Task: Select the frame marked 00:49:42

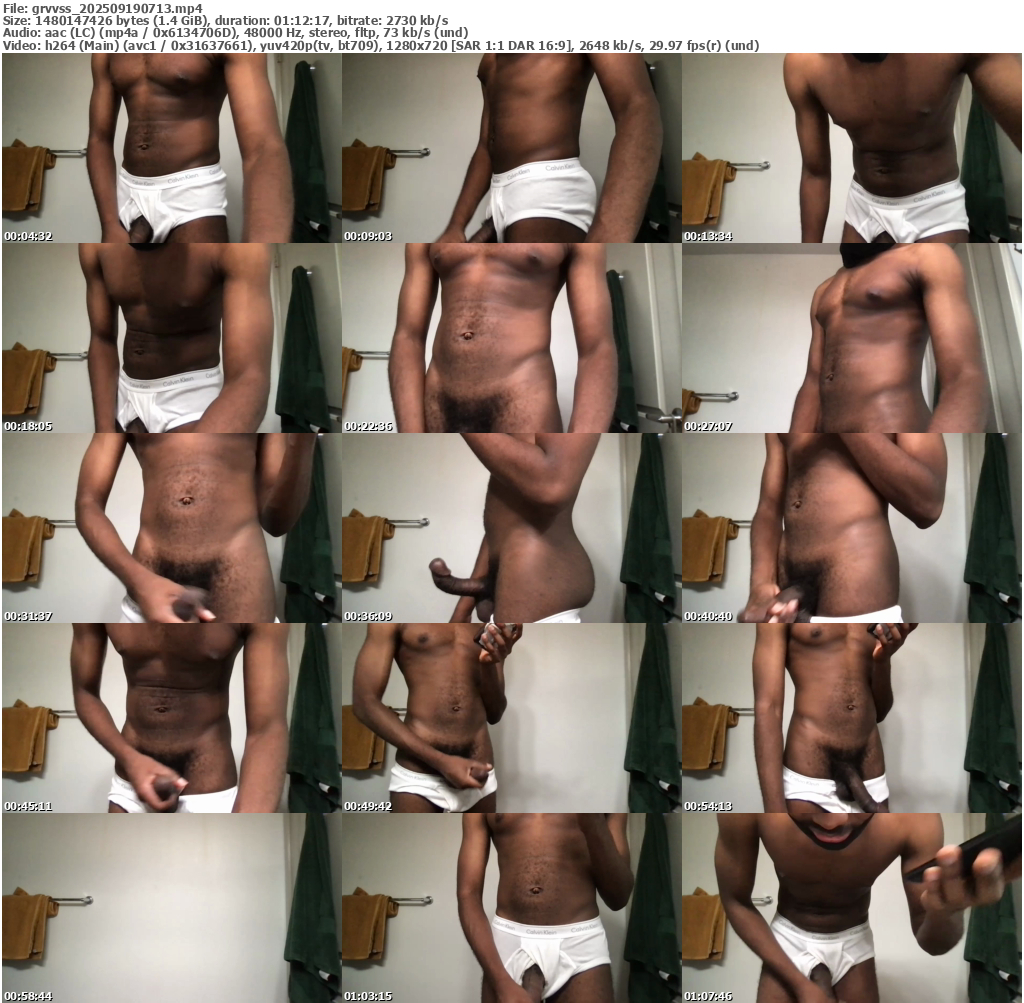Action: 511,718
